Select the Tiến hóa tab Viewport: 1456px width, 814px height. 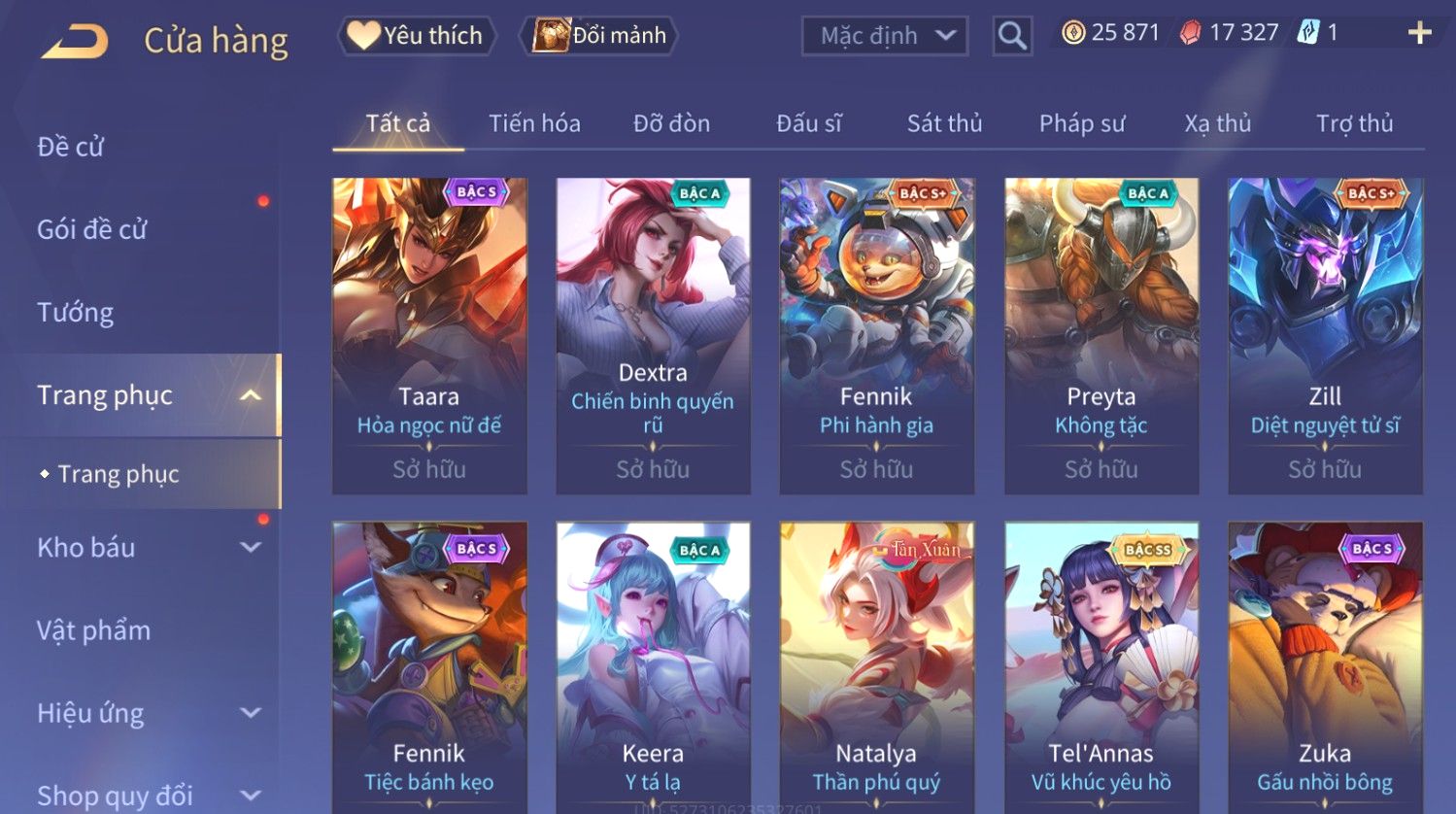(534, 123)
